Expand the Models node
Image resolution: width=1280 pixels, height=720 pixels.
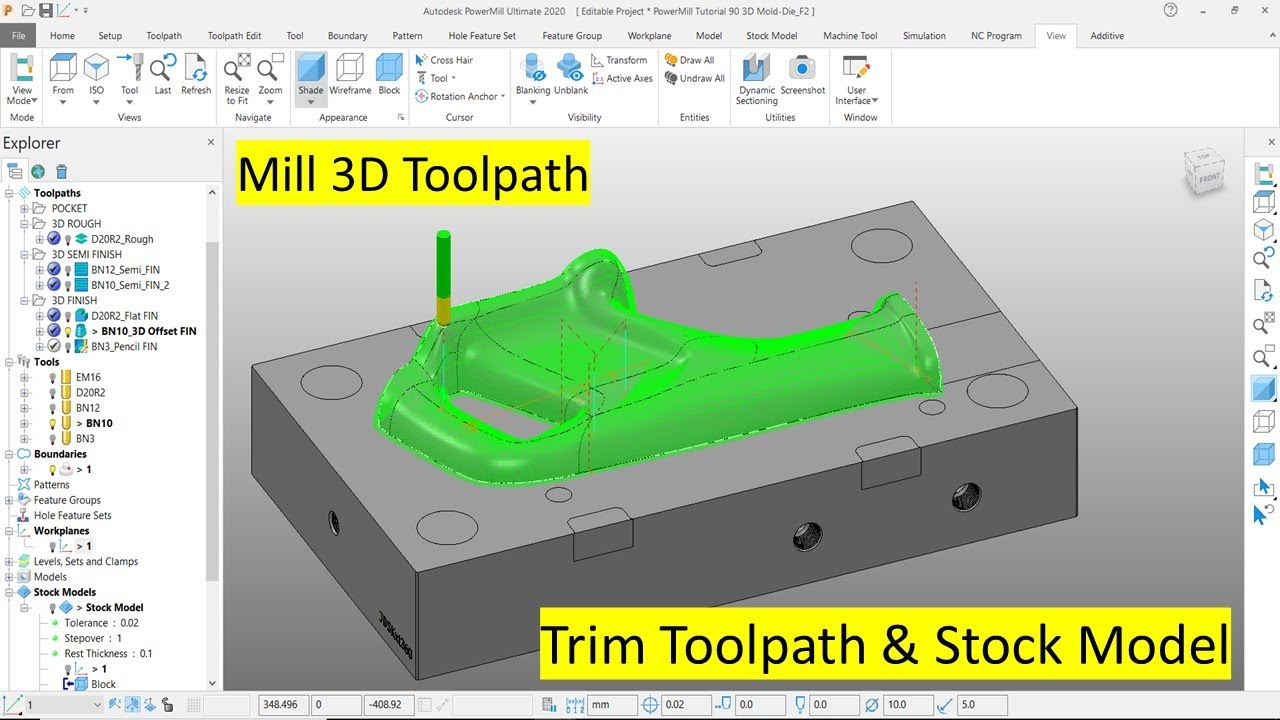[x=9, y=577]
